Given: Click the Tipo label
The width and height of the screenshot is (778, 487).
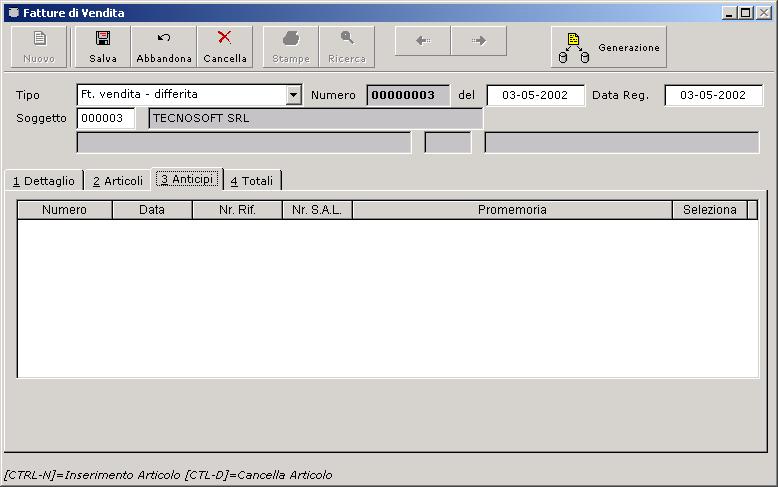Looking at the screenshot, I should [x=27, y=95].
